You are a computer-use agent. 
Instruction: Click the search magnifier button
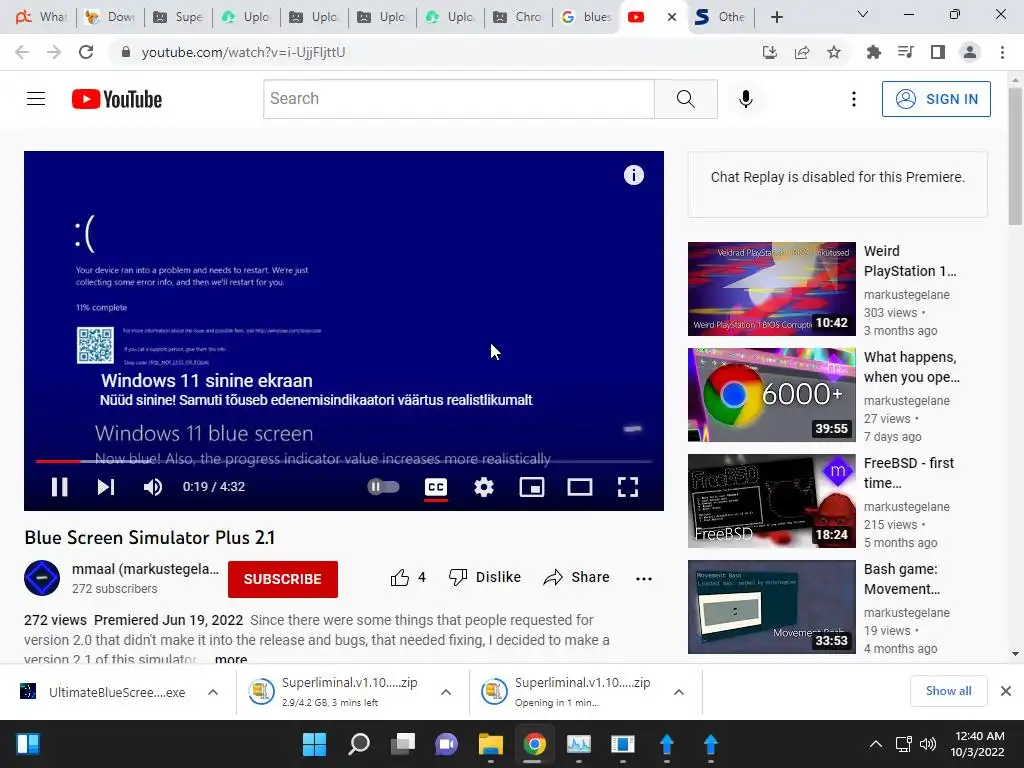686,99
